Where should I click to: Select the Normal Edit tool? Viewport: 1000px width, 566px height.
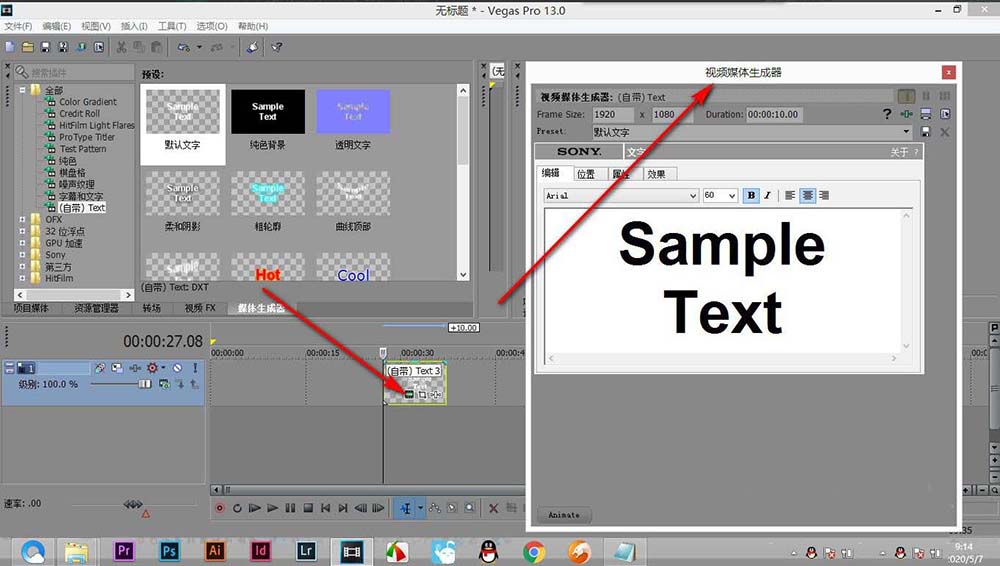406,509
